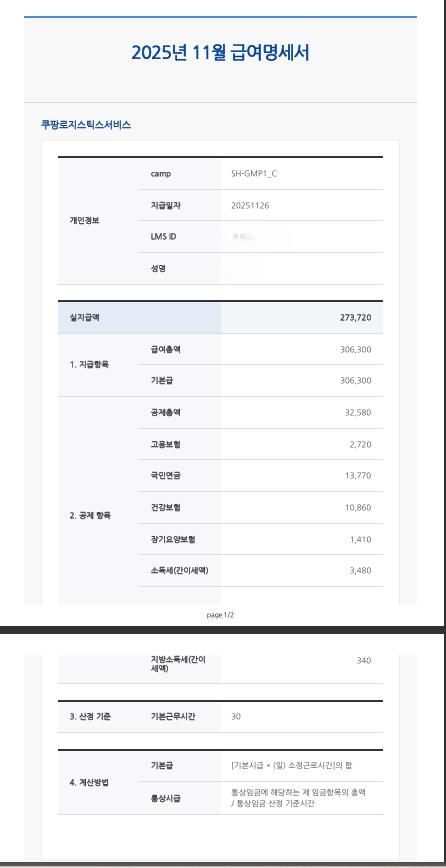Select the 2. 공제 항목 section label

90,515
